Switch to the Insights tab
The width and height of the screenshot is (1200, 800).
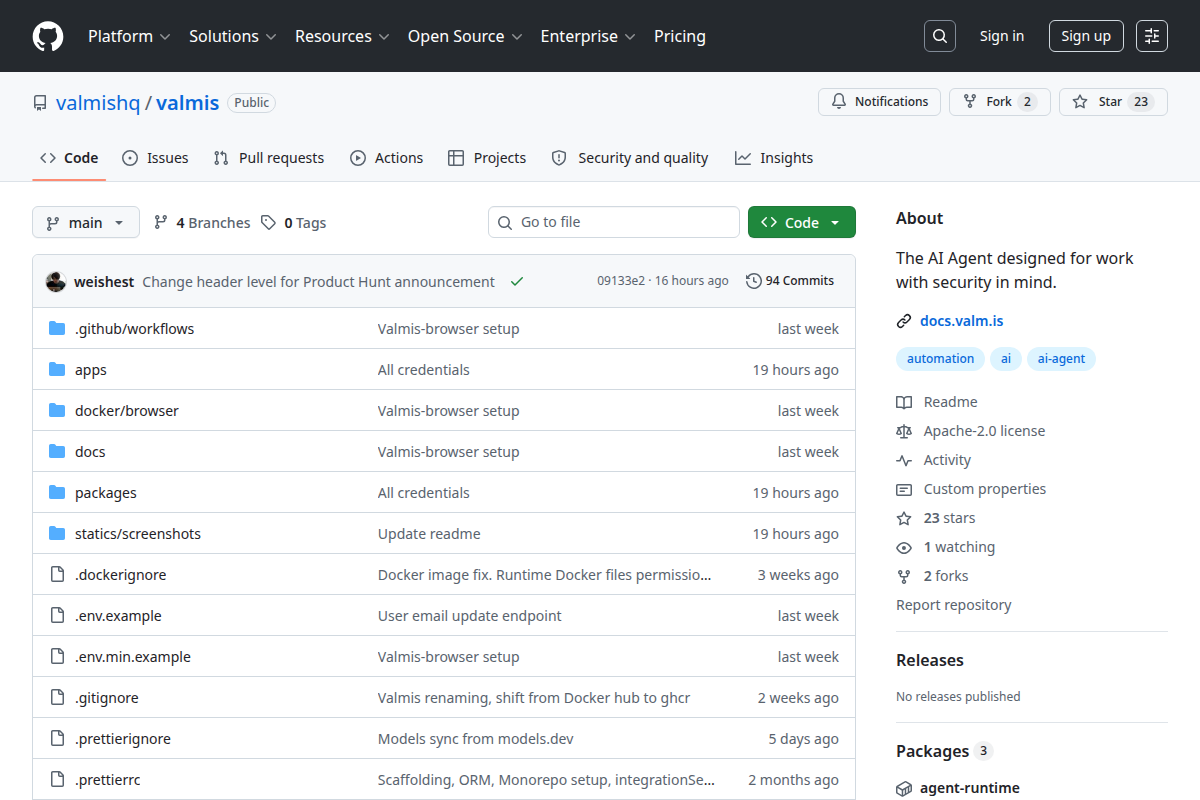(x=774, y=158)
